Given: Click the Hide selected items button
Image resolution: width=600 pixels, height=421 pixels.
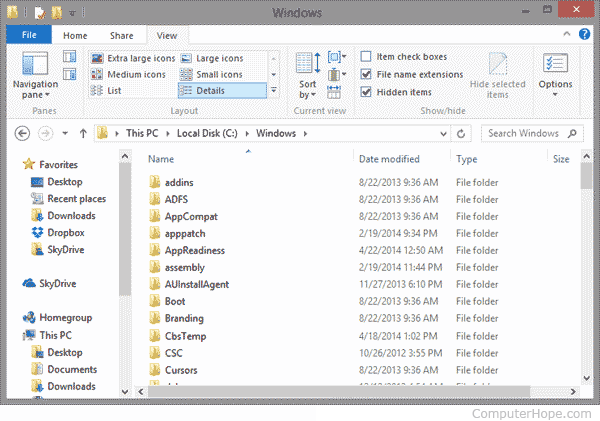Looking at the screenshot, I should tap(497, 76).
